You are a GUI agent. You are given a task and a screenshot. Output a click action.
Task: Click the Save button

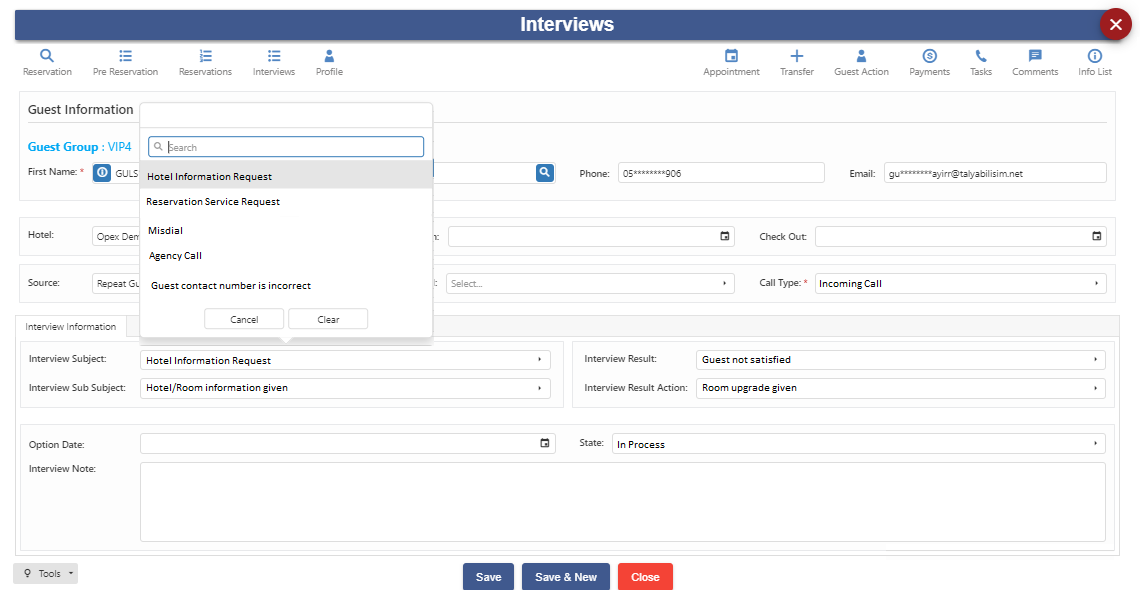(x=489, y=577)
